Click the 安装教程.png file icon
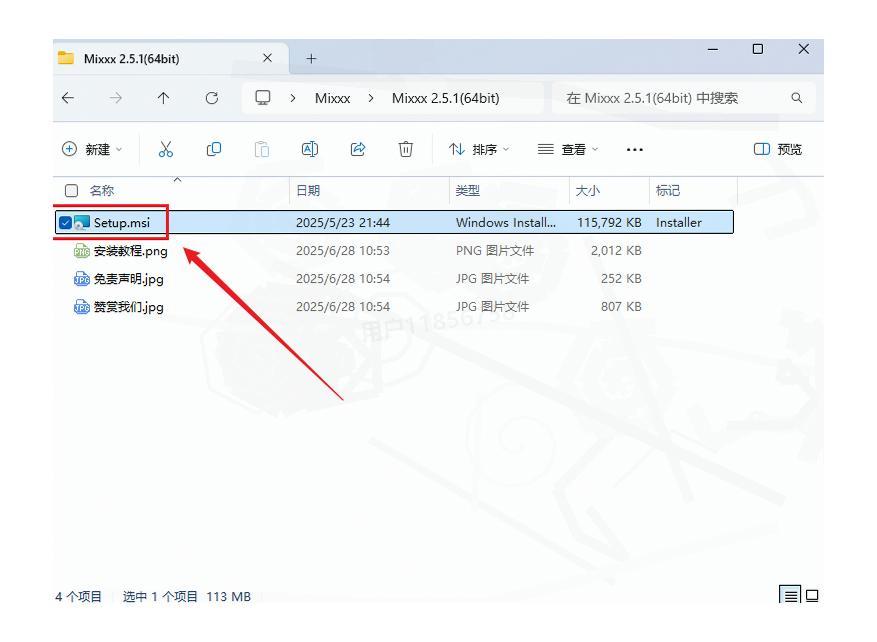Screen dimensions: 877x642 point(82,251)
